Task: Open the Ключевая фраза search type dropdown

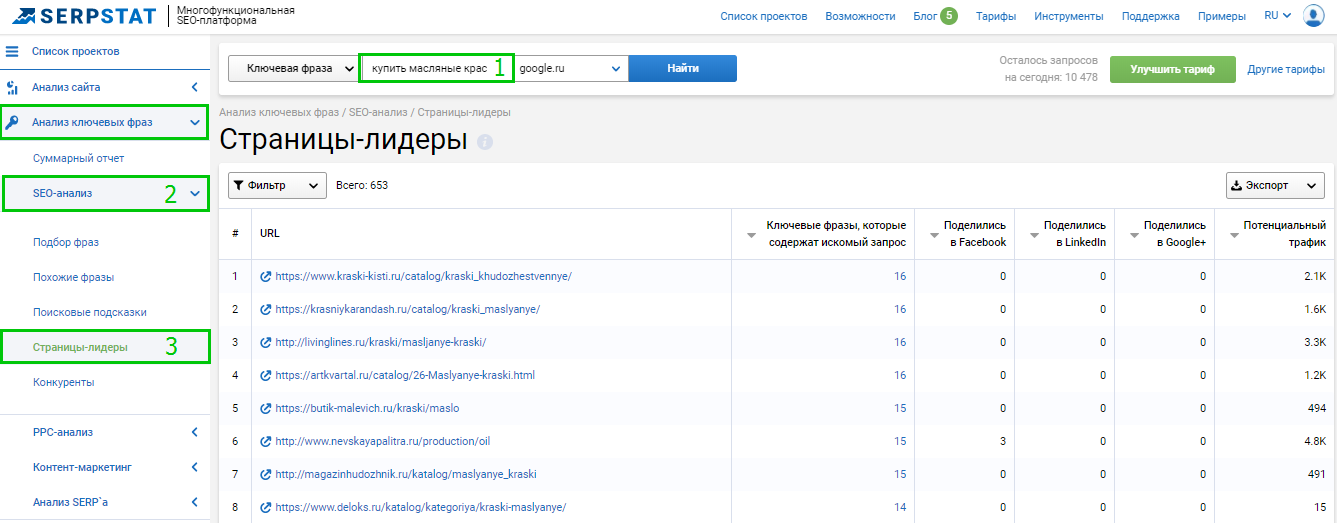Action: click(x=294, y=68)
